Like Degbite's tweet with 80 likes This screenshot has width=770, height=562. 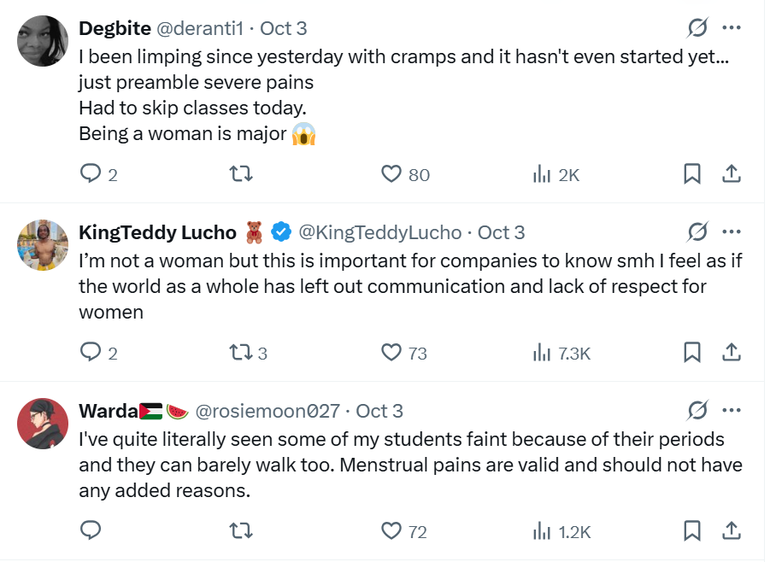point(392,175)
